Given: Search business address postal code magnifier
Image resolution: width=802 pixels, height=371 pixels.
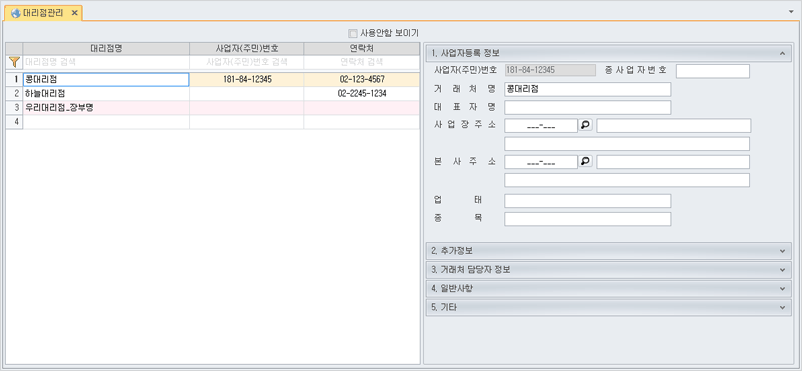Looking at the screenshot, I should point(586,125).
